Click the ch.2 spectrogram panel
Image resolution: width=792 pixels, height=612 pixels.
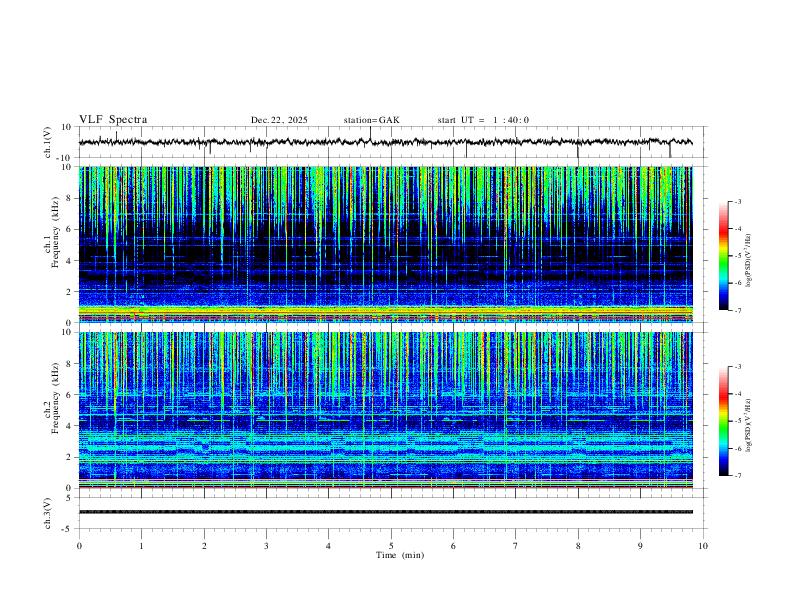(x=386, y=410)
